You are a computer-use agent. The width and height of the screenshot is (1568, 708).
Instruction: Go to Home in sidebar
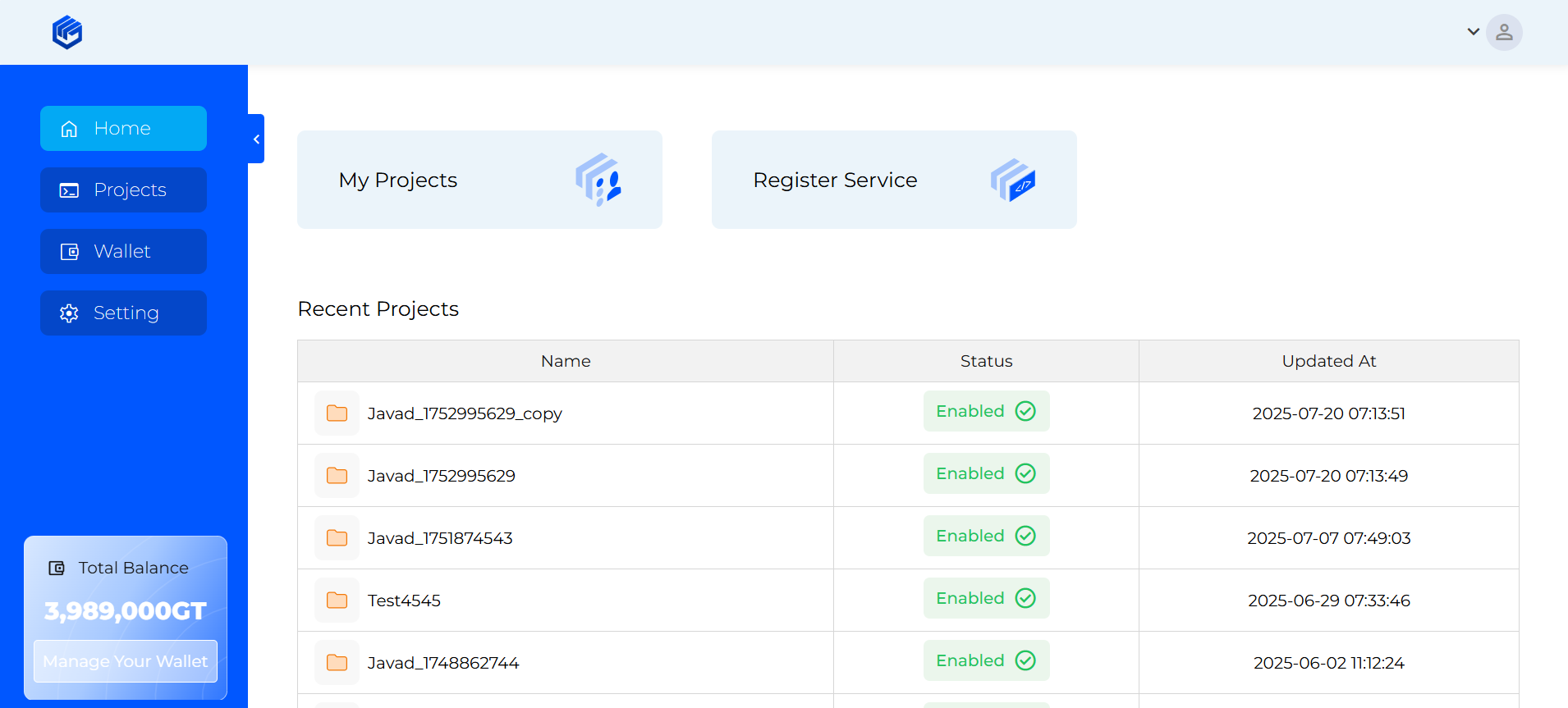(123, 129)
